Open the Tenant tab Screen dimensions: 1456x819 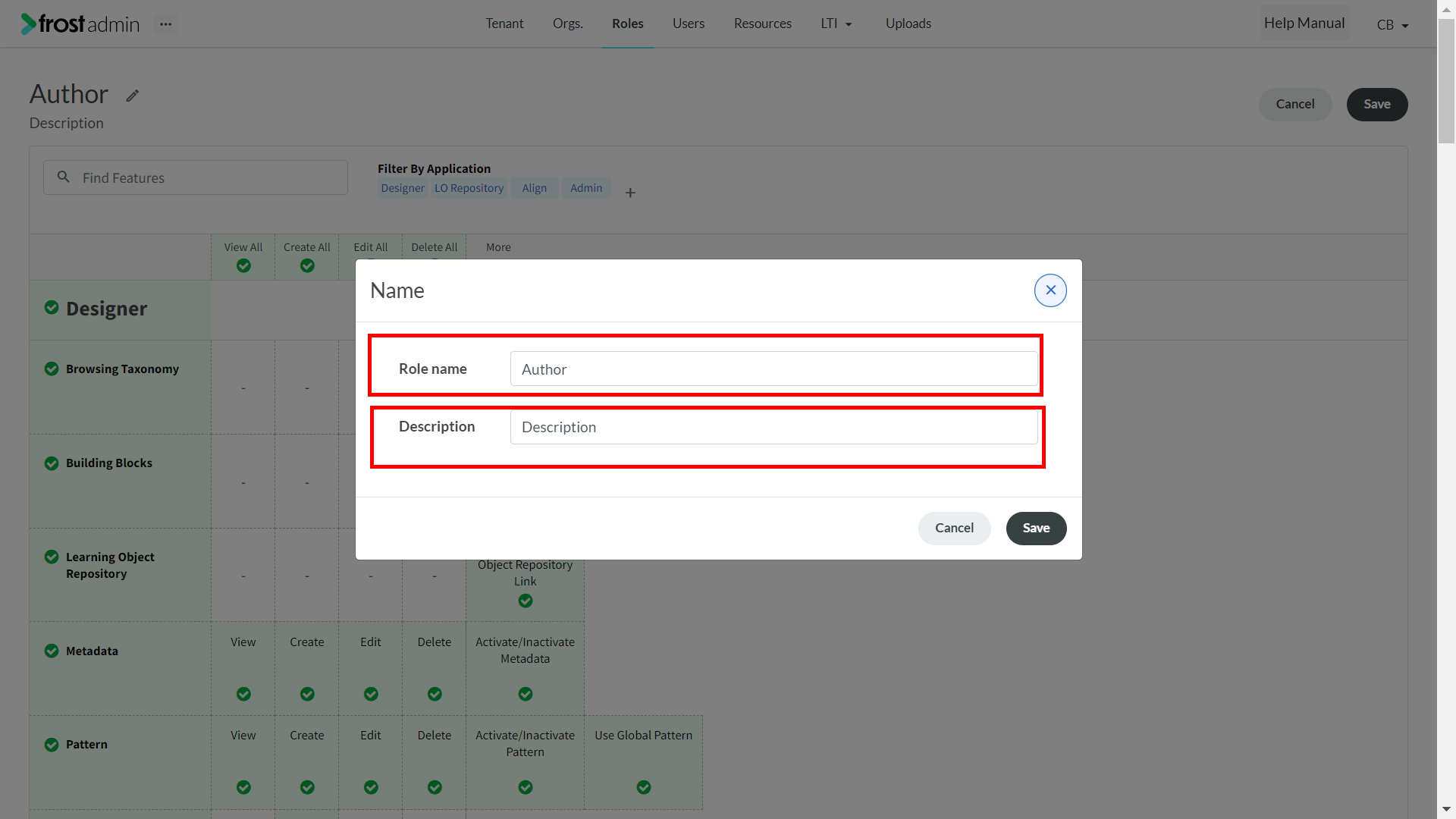click(504, 24)
